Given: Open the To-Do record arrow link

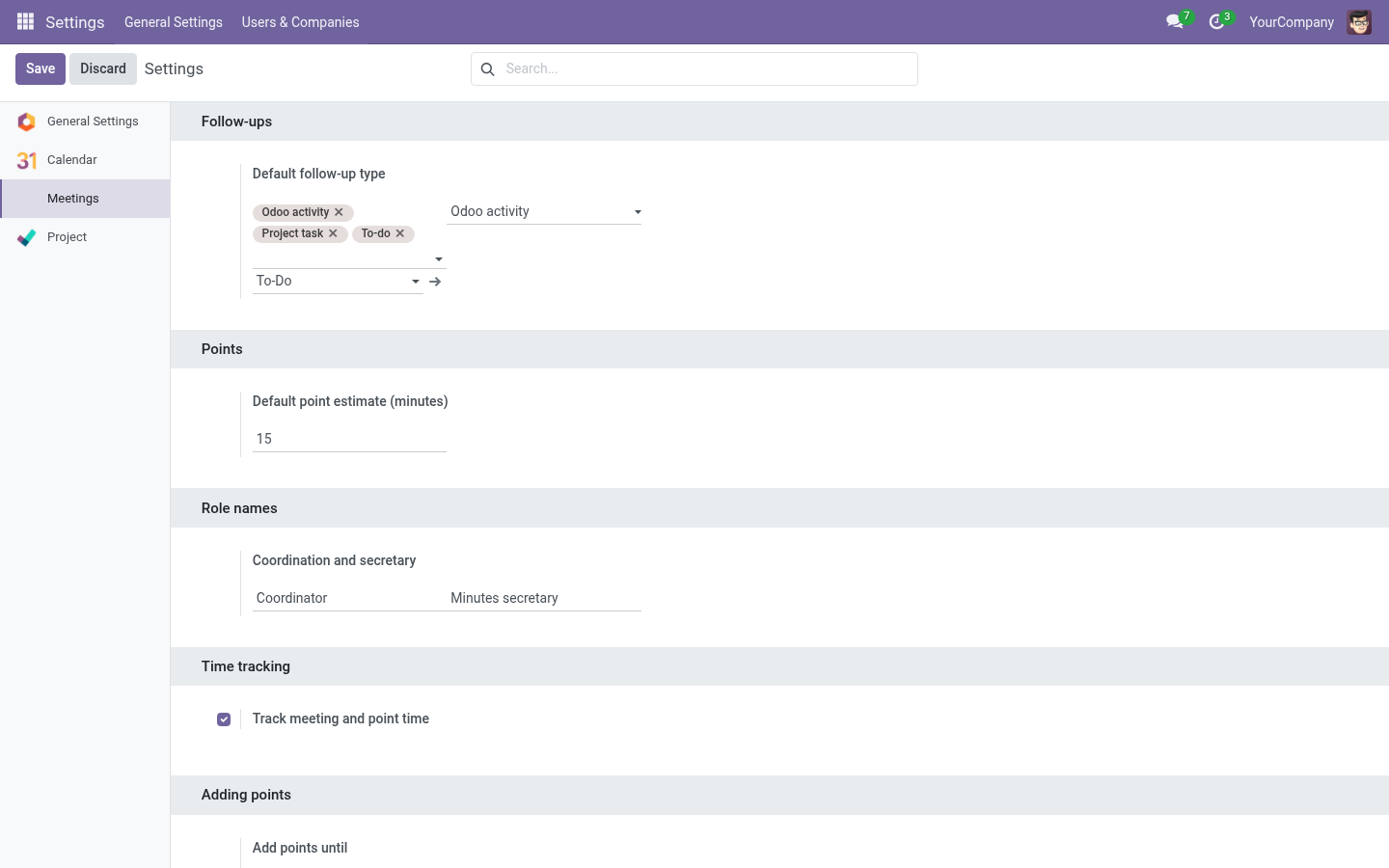Looking at the screenshot, I should (435, 282).
